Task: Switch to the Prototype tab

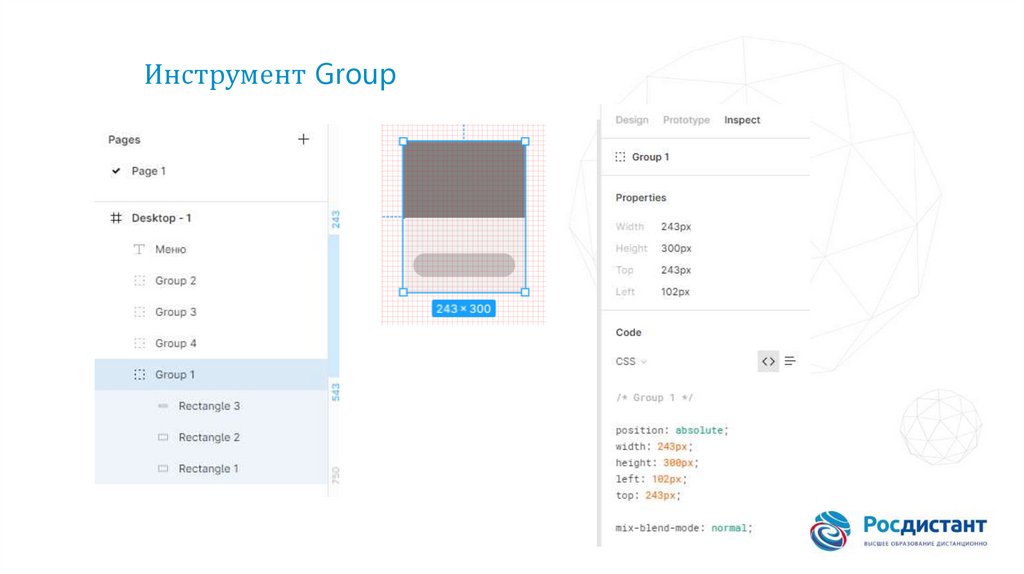Action: coord(686,120)
